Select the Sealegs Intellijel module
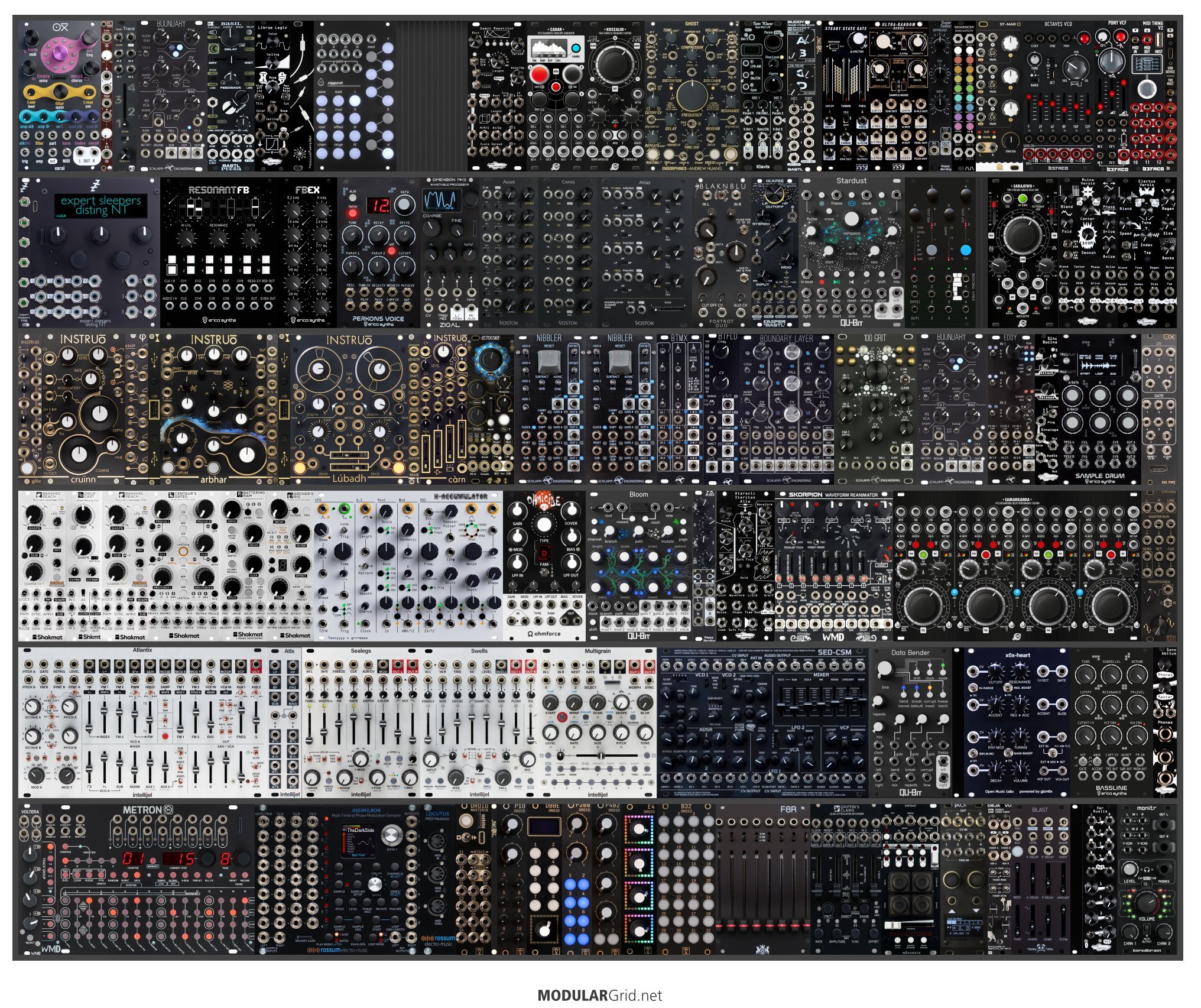This screenshot has height=1008, width=1201. tap(361, 722)
